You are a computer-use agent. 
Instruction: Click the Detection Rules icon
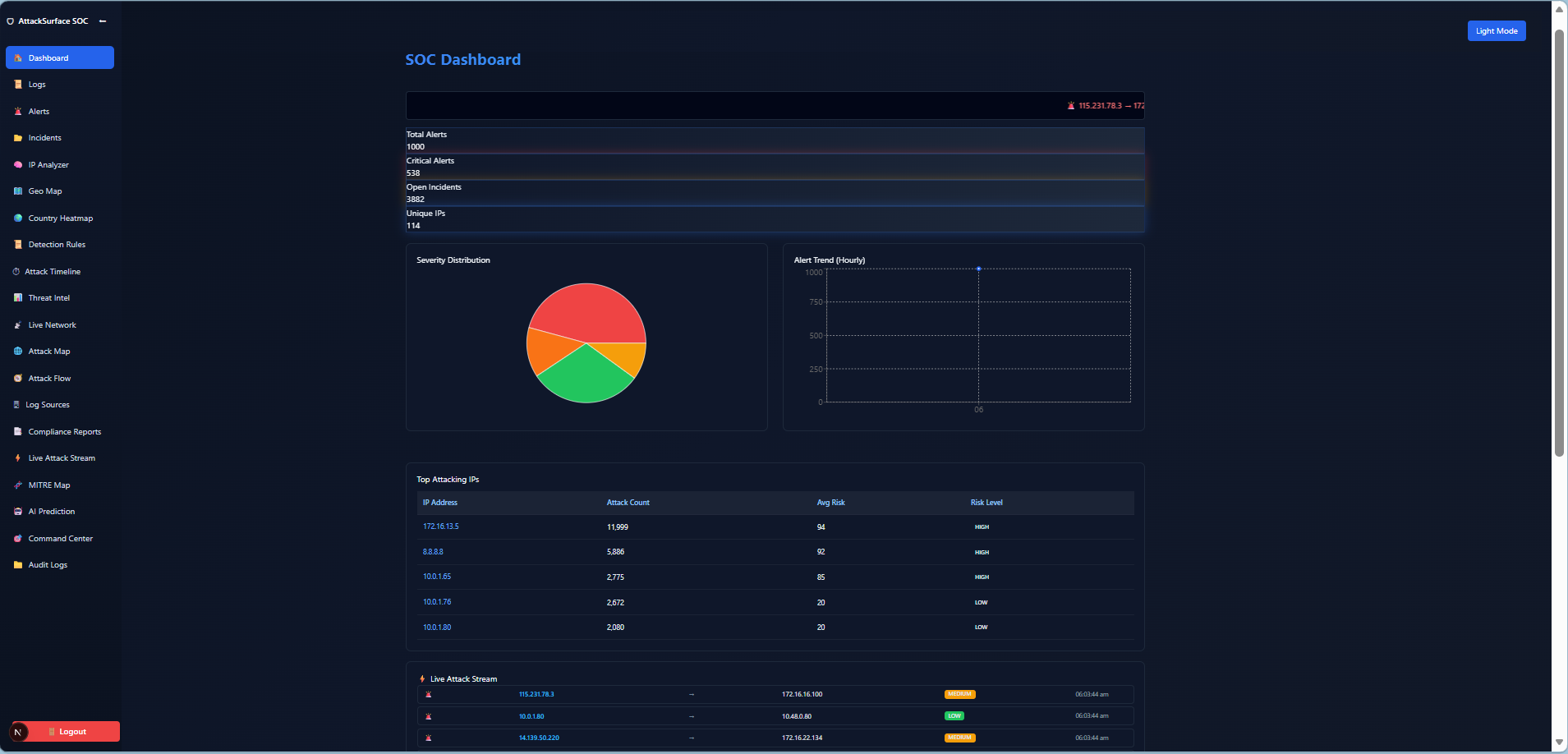[18, 245]
